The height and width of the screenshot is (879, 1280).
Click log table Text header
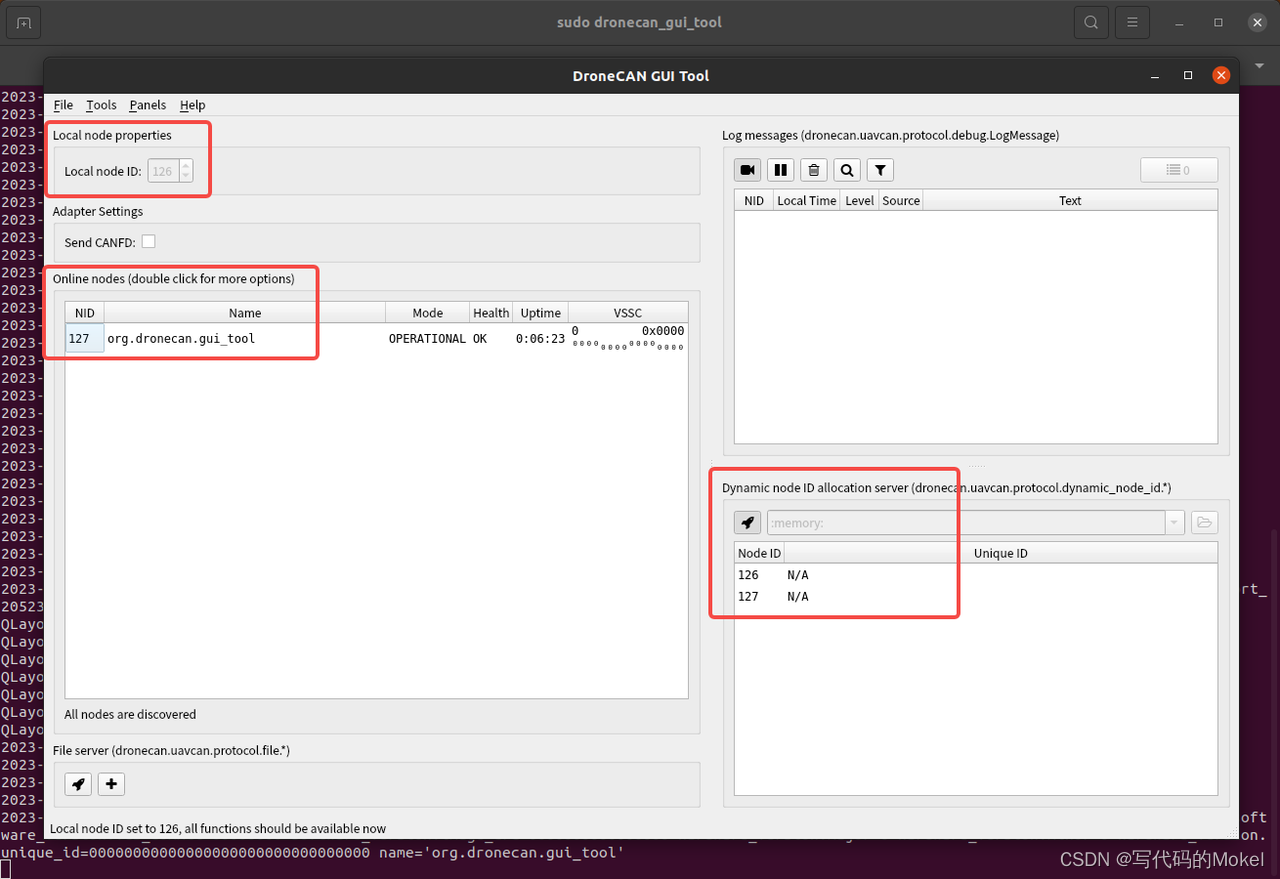pyautogui.click(x=1070, y=200)
